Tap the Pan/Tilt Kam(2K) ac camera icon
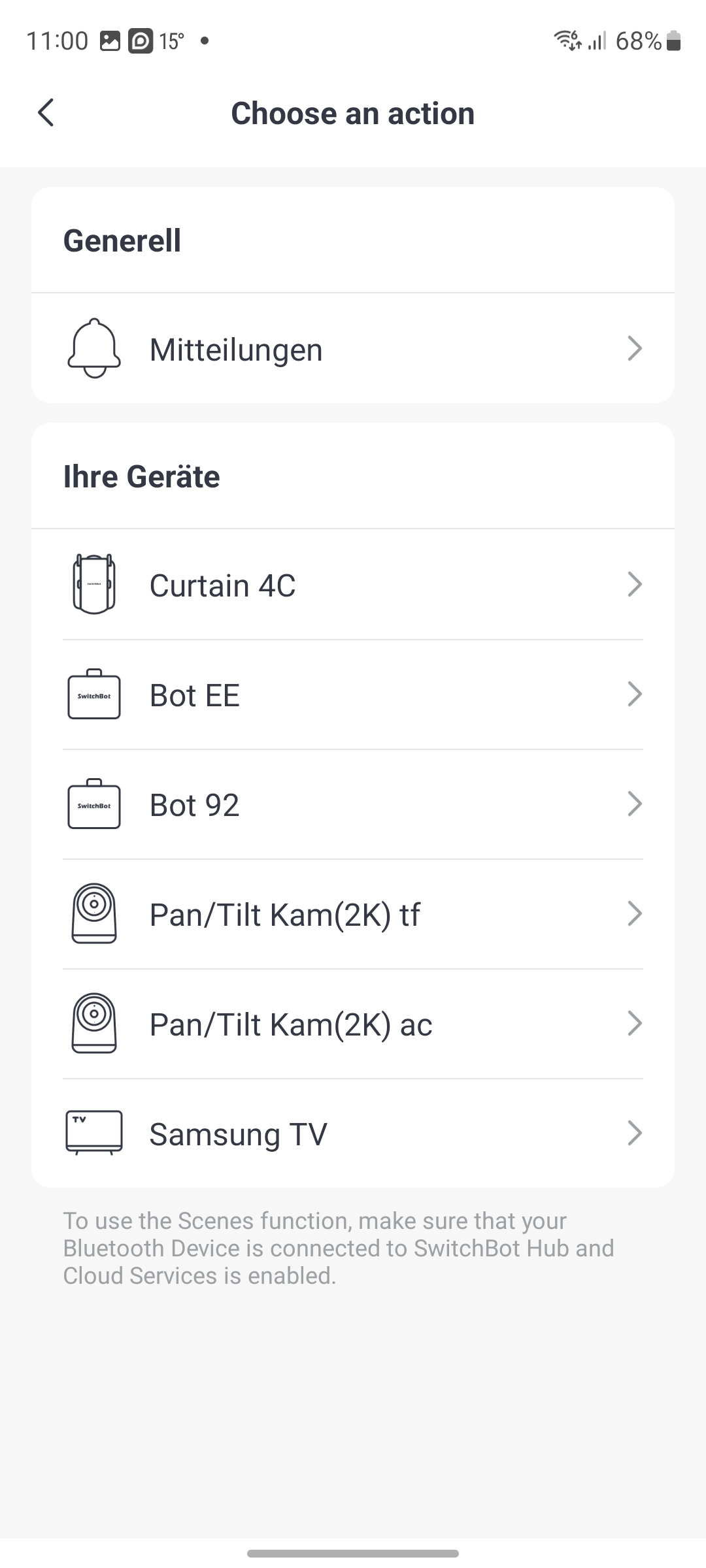The width and height of the screenshot is (706, 1568). tap(94, 1023)
